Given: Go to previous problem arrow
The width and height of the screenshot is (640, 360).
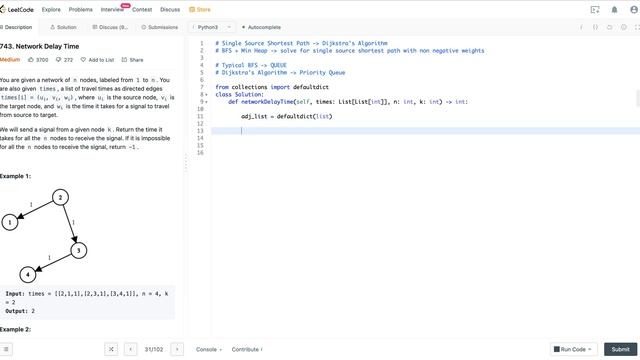Looking at the screenshot, I should tap(131, 349).
